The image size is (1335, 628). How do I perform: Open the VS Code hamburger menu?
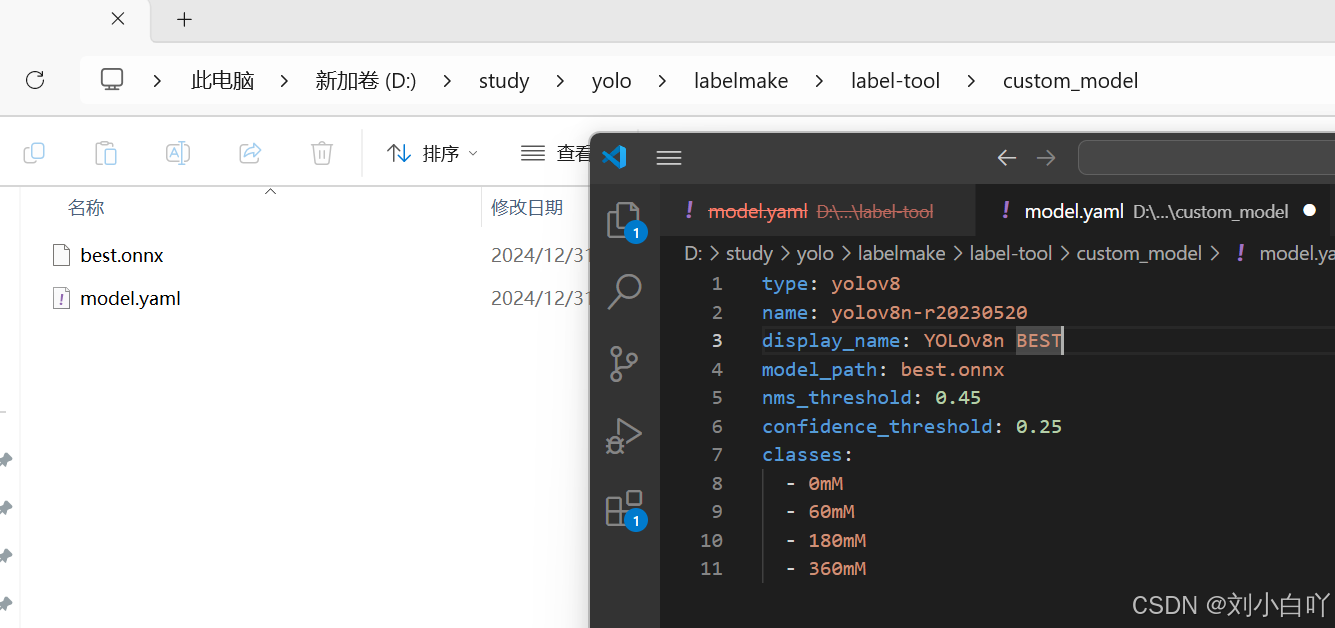click(x=669, y=158)
